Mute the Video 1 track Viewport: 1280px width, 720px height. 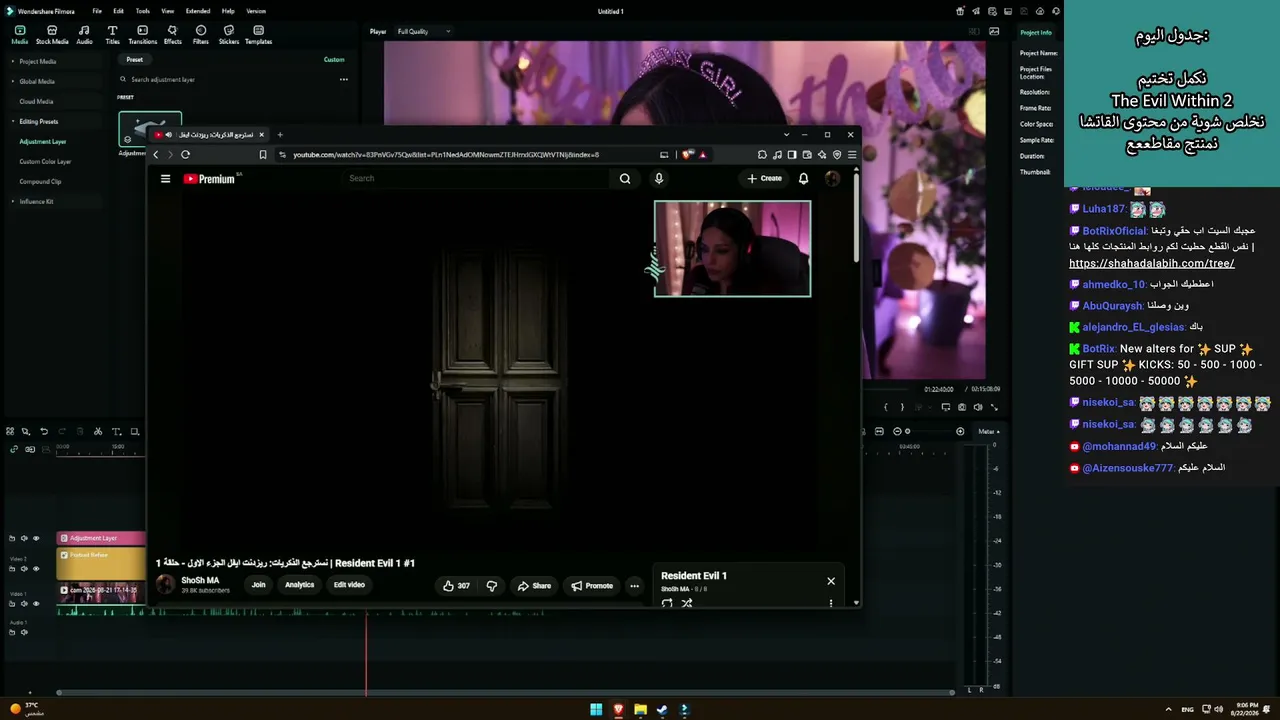coord(24,603)
